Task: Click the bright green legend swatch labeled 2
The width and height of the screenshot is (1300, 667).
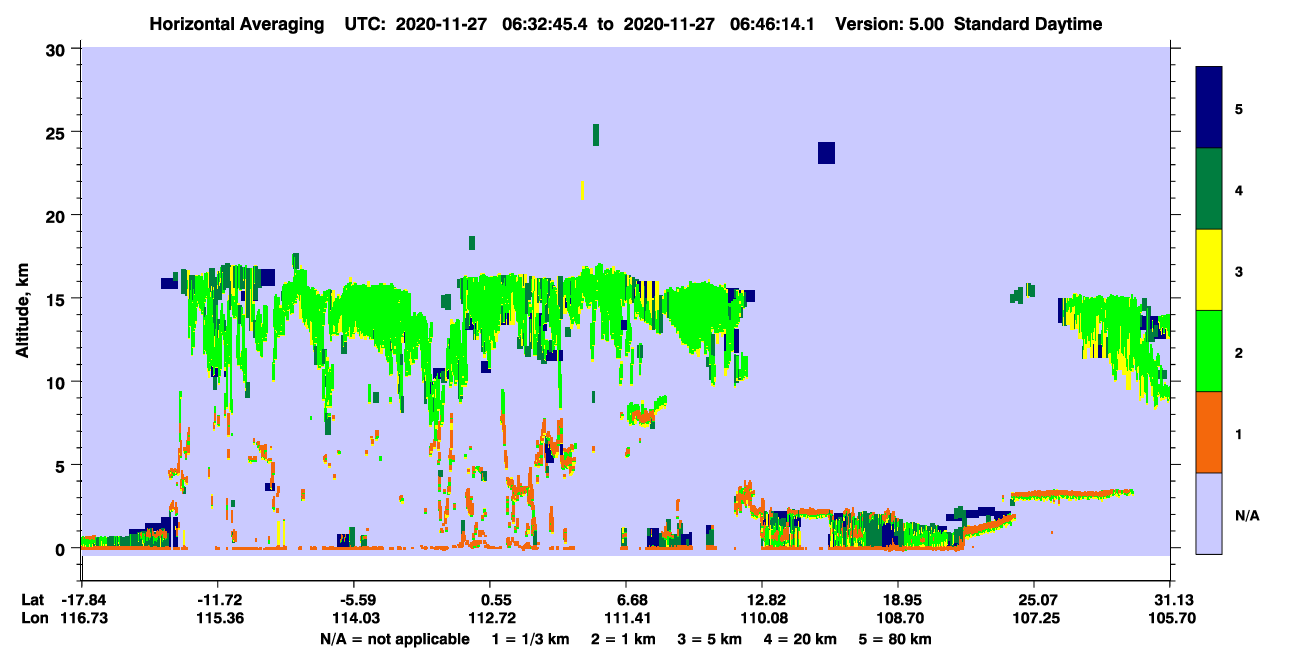Action: point(1209,351)
